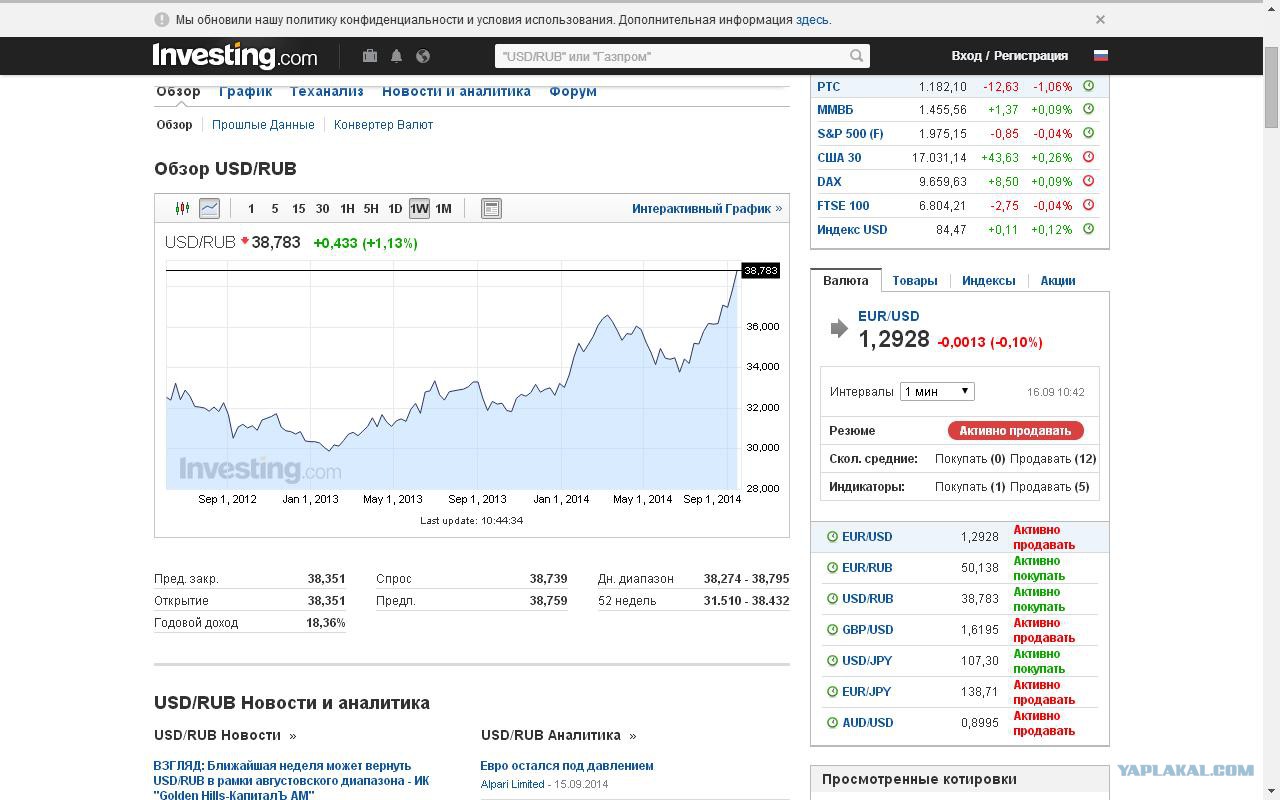This screenshot has width=1280, height=800.
Task: Open Alpari Limited author link
Action: click(512, 784)
